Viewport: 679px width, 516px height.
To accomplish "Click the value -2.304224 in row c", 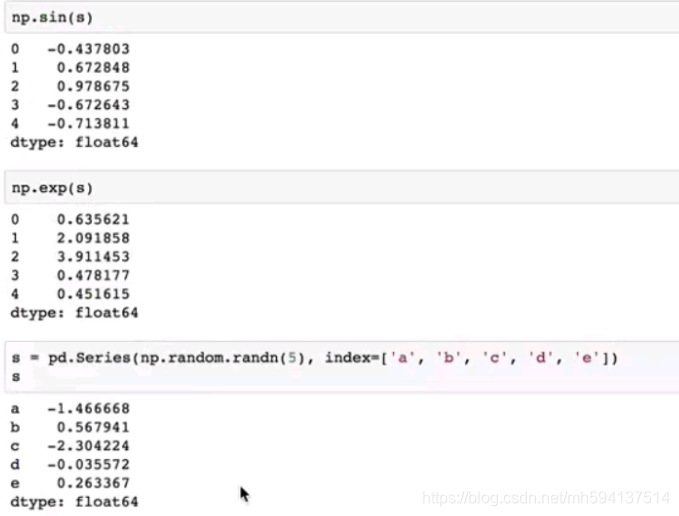I will coord(88,446).
